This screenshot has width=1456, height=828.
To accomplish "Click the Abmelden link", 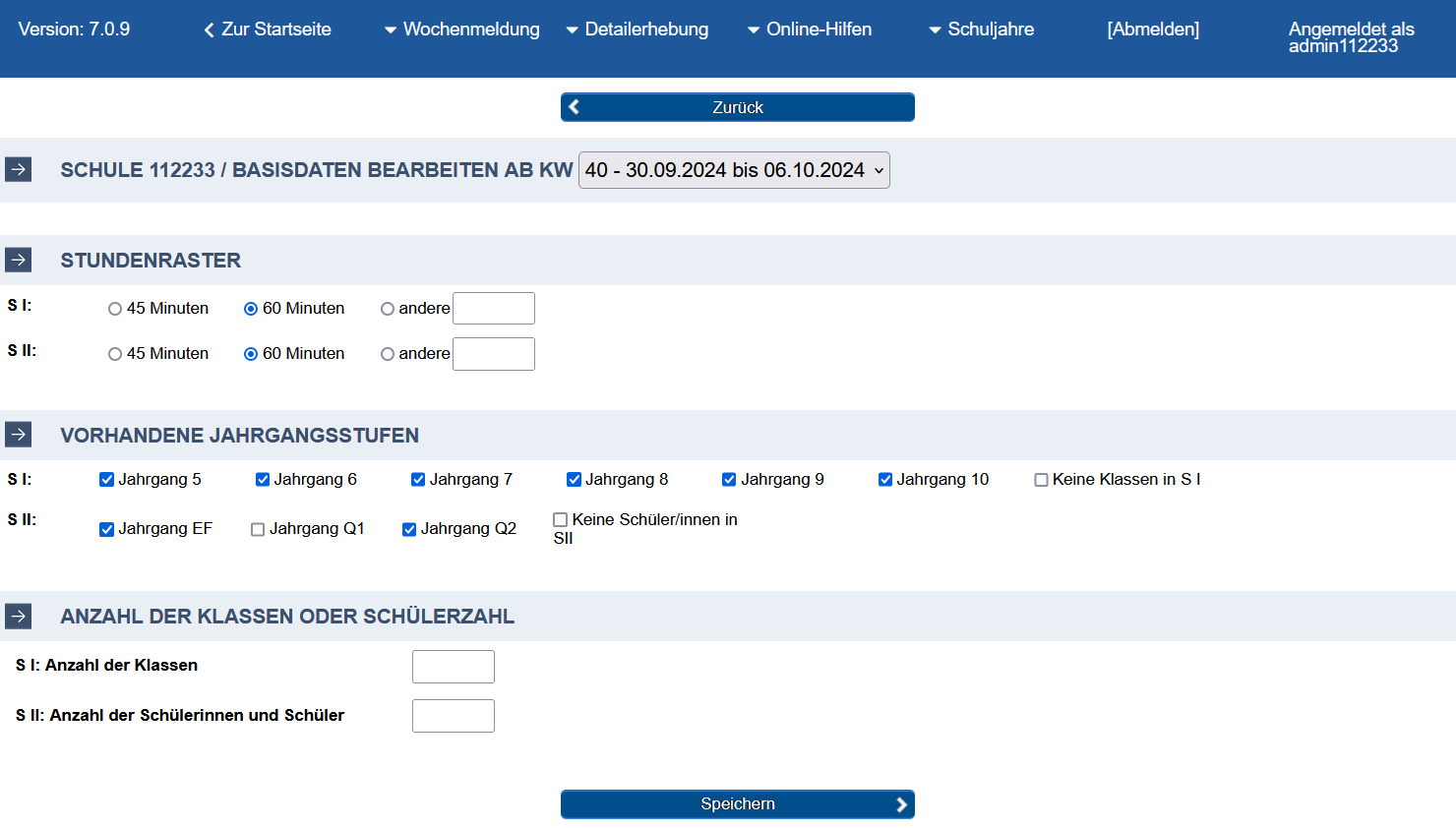I will pos(1153,30).
